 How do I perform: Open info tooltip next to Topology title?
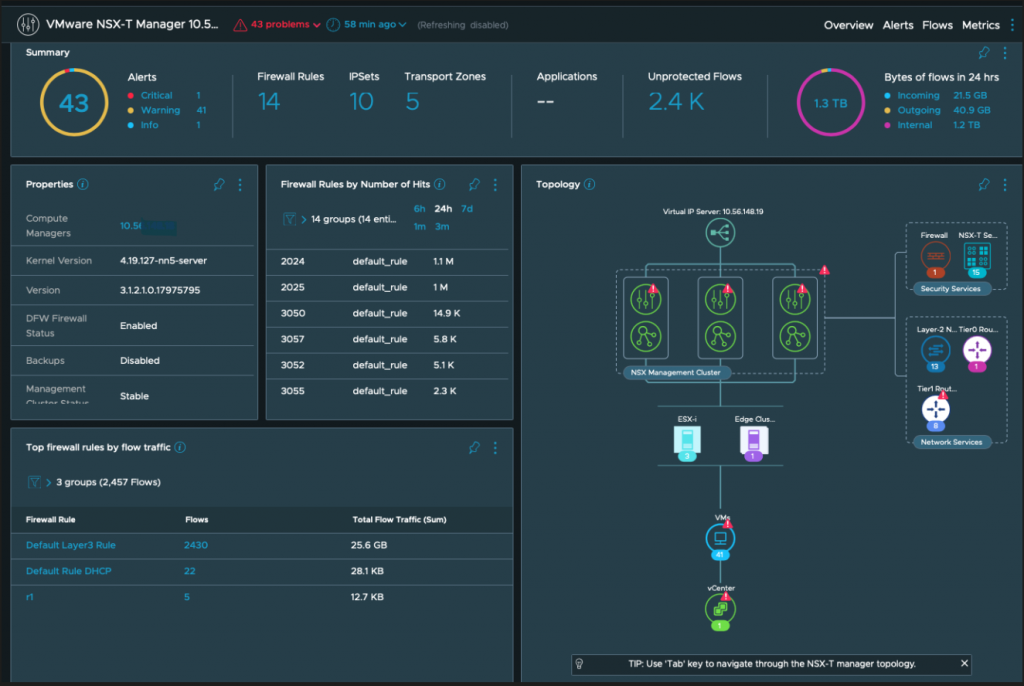[590, 184]
